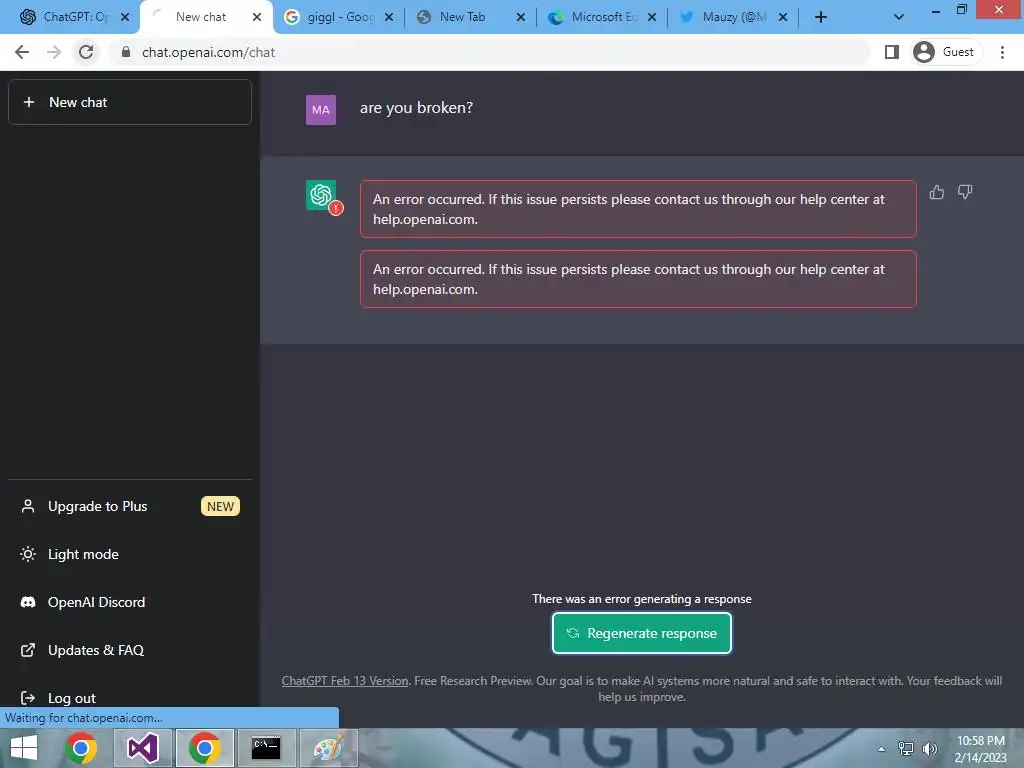Click the address bar URL field
This screenshot has height=768, width=1024.
(490, 52)
